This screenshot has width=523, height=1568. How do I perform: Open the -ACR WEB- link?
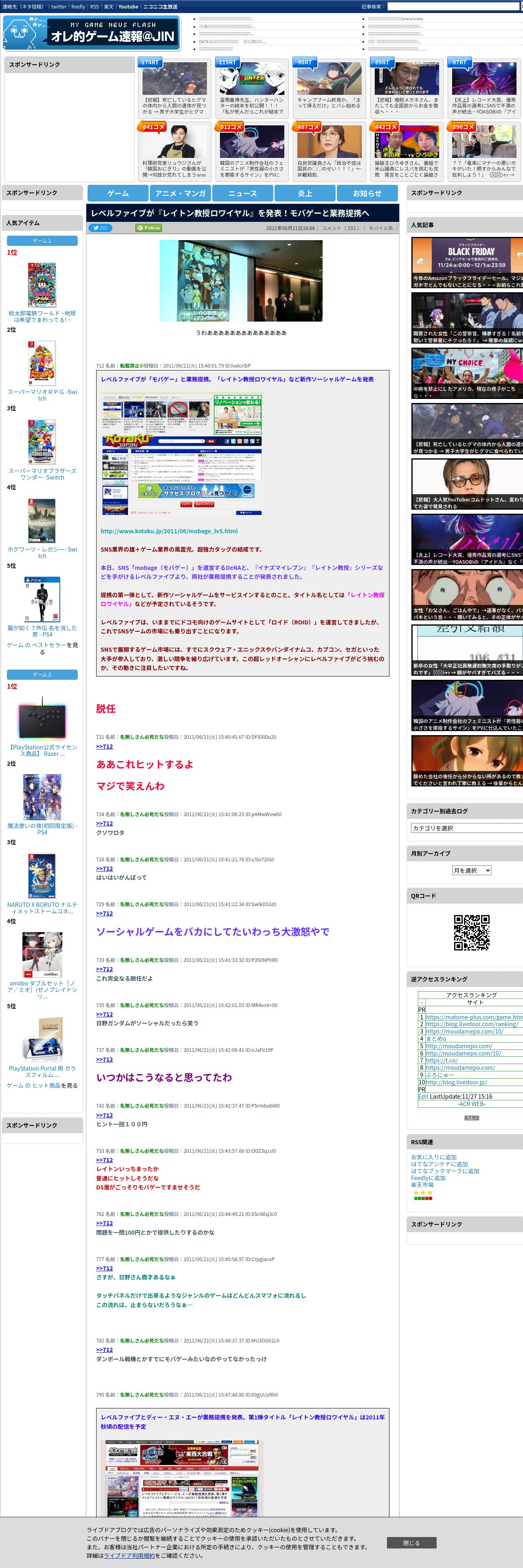click(x=472, y=1104)
